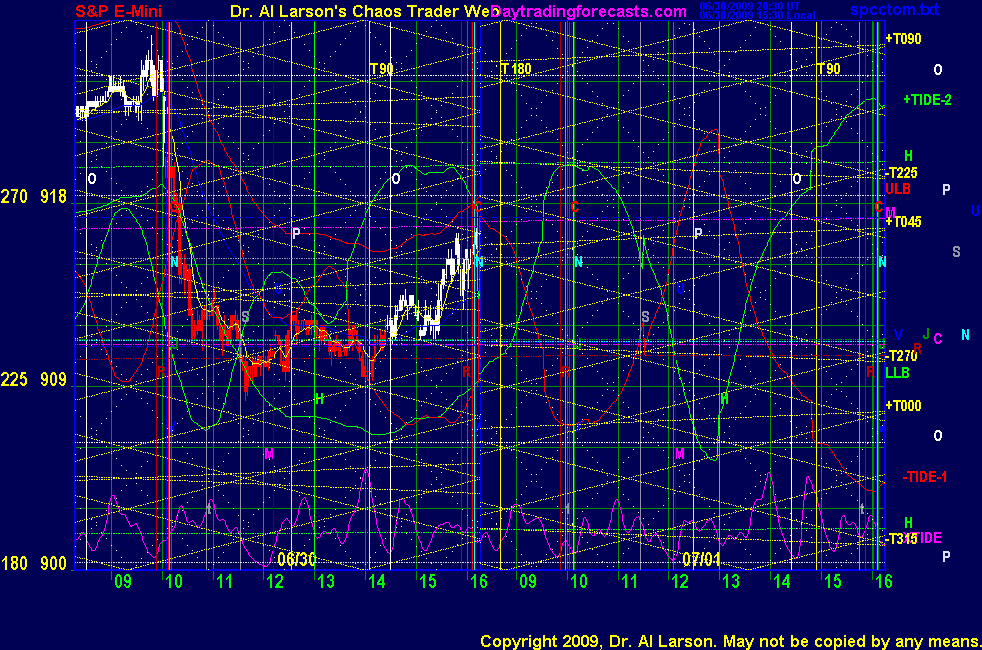Image resolution: width=982 pixels, height=650 pixels.
Task: Select the +T000 line label
Action: [903, 406]
